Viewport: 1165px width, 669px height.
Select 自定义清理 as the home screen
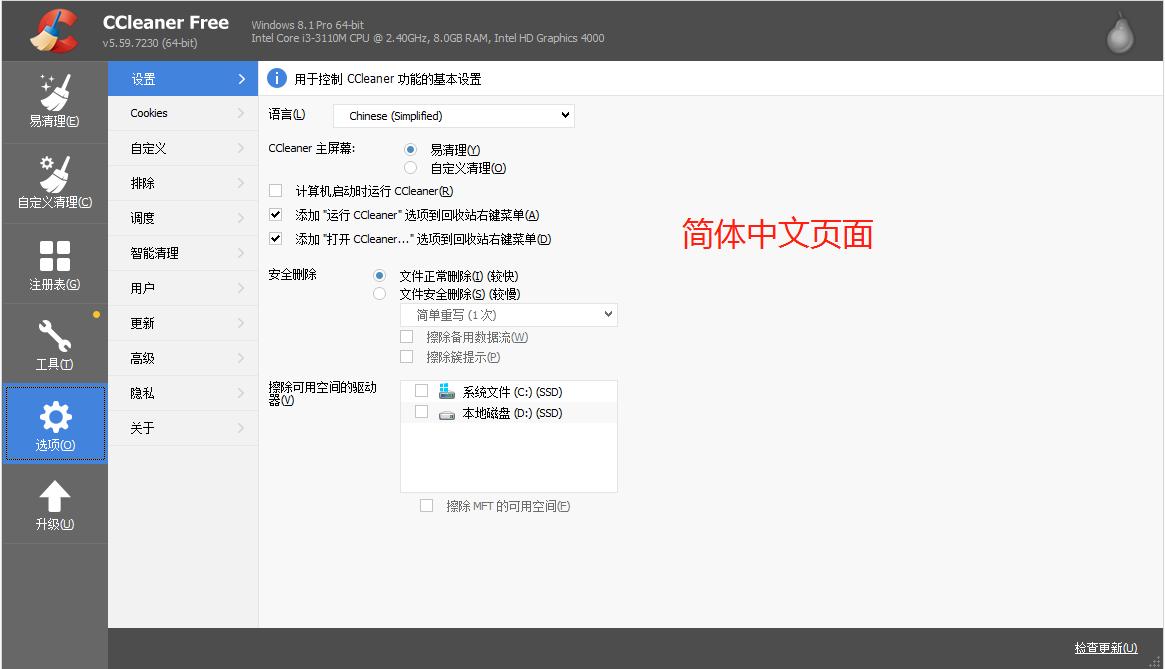click(x=408, y=167)
